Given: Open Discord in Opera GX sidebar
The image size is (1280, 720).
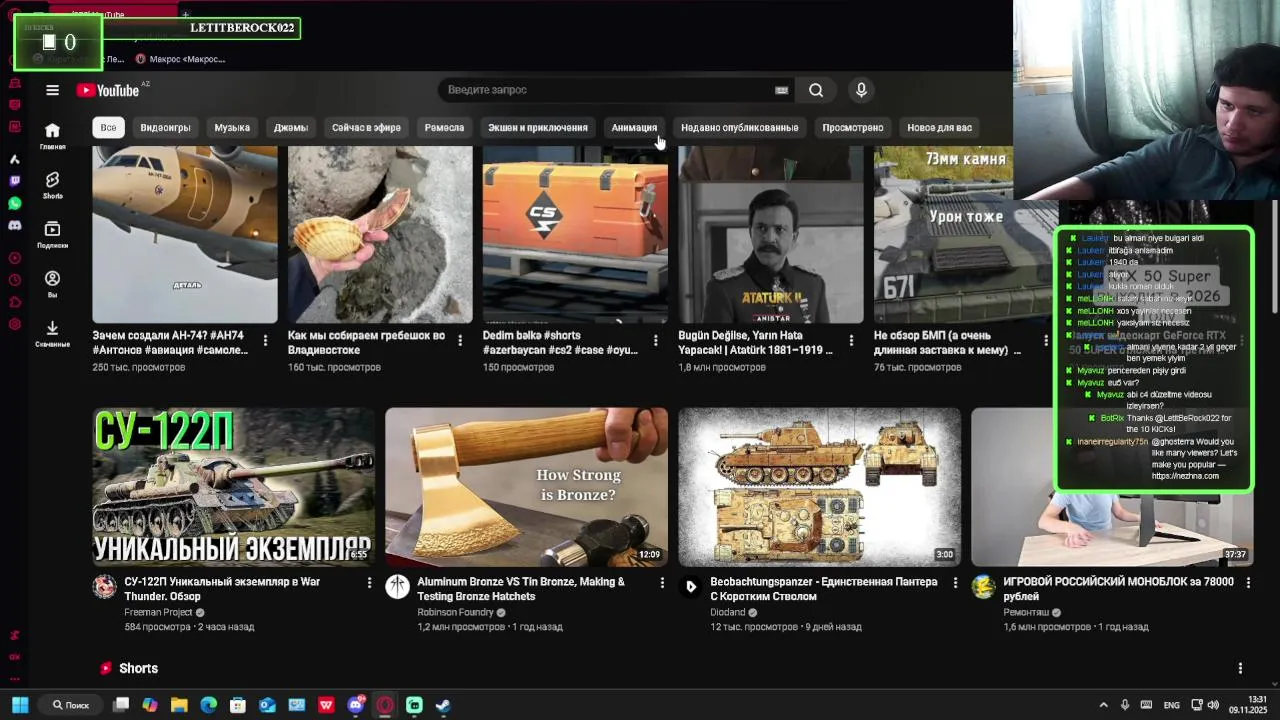Looking at the screenshot, I should pyautogui.click(x=14, y=225).
